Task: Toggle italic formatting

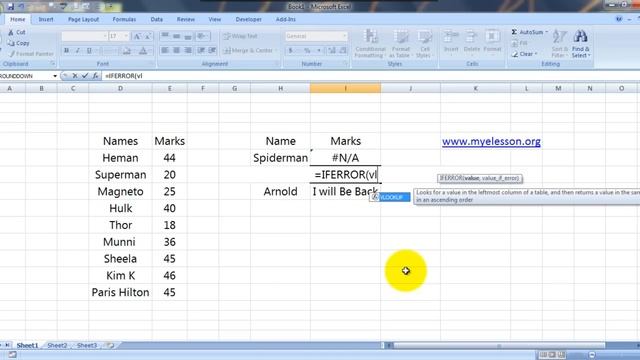Action: pyautogui.click(x=78, y=51)
